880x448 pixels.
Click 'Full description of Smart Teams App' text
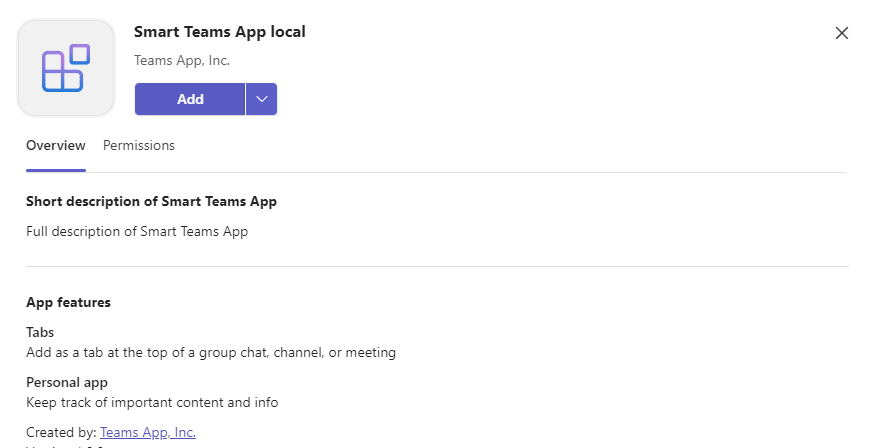pyautogui.click(x=137, y=231)
